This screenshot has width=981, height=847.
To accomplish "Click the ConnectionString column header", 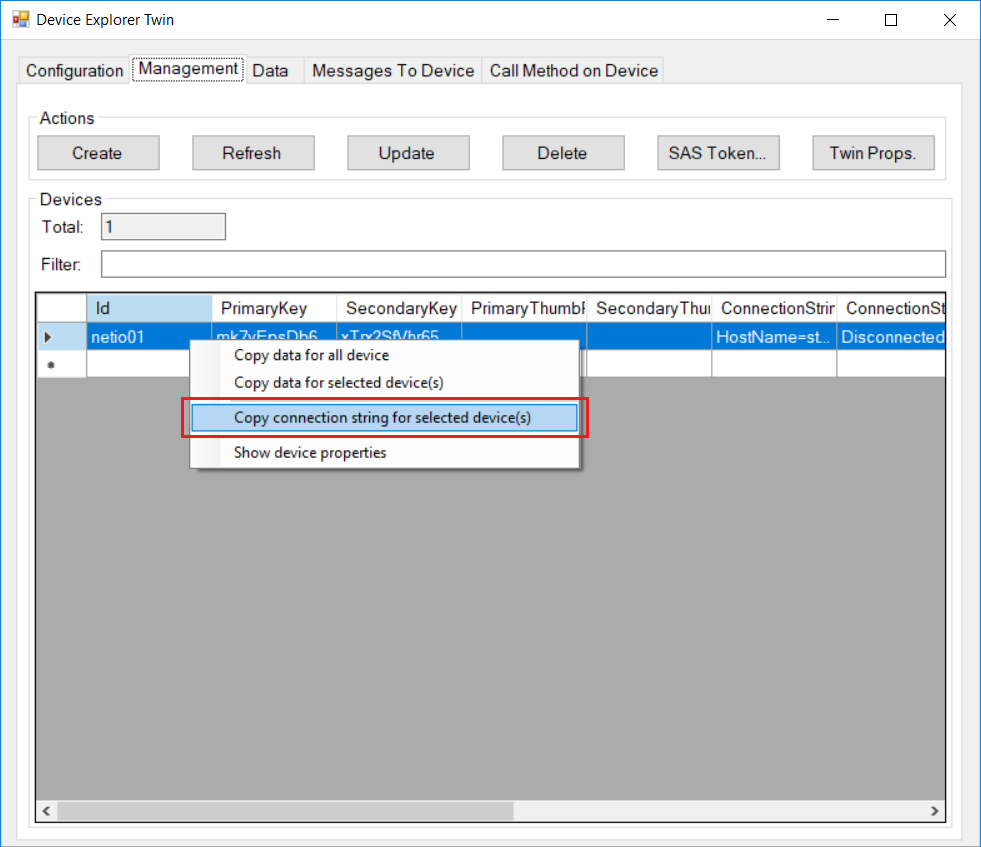I will point(775,308).
